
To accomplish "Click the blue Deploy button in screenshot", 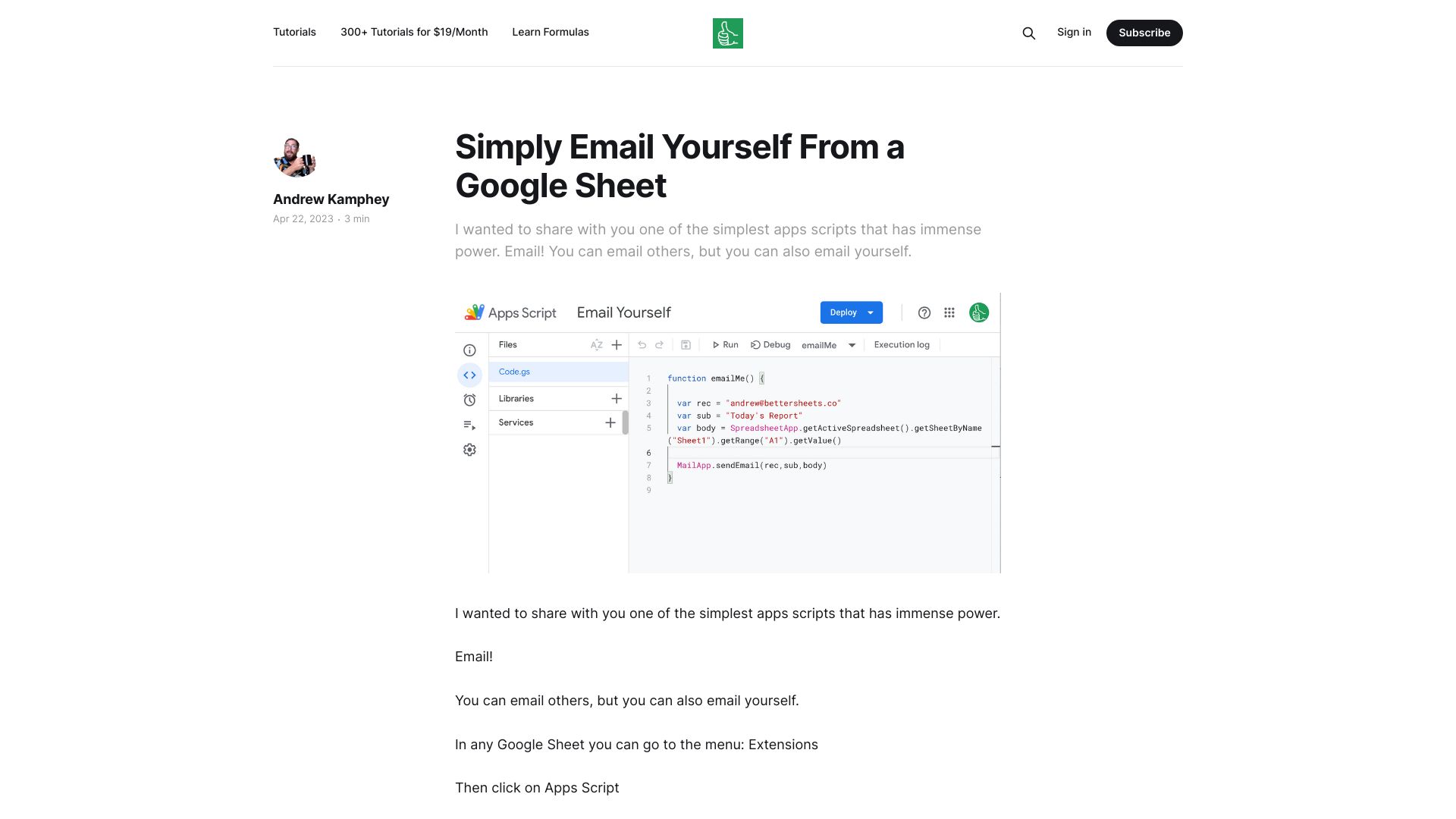I will point(852,312).
